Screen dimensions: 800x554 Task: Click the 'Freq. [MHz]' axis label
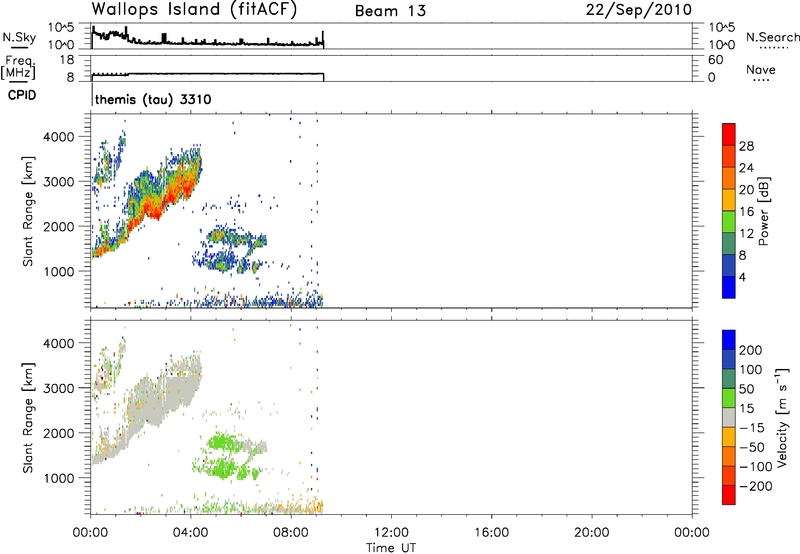[x=18, y=68]
